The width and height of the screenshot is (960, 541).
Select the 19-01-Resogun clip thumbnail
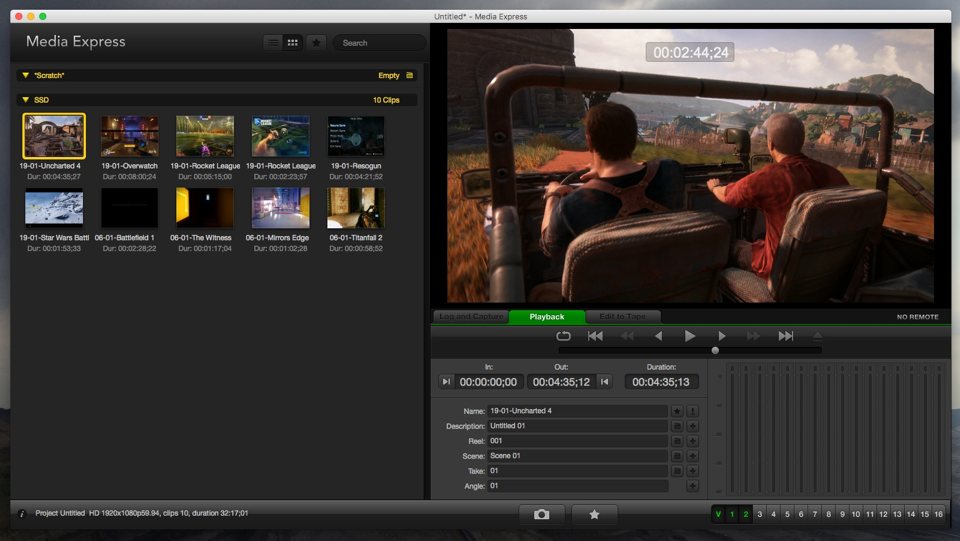[x=356, y=136]
